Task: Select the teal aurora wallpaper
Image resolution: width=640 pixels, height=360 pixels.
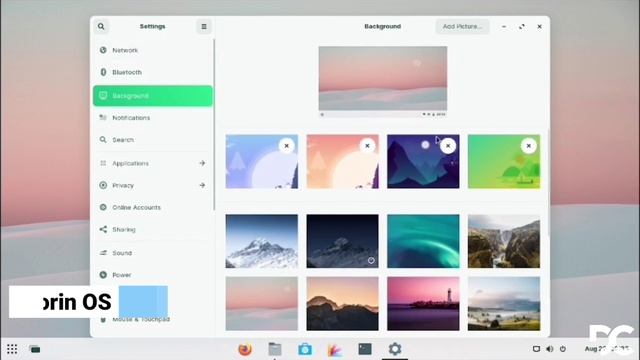Action: (x=423, y=241)
